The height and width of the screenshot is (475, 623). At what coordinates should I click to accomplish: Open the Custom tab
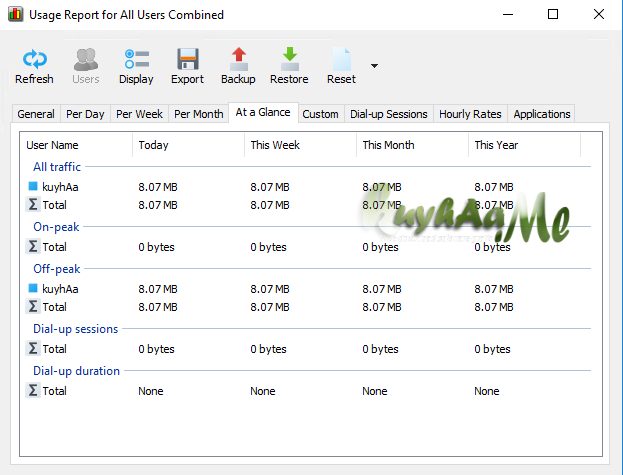coord(320,114)
